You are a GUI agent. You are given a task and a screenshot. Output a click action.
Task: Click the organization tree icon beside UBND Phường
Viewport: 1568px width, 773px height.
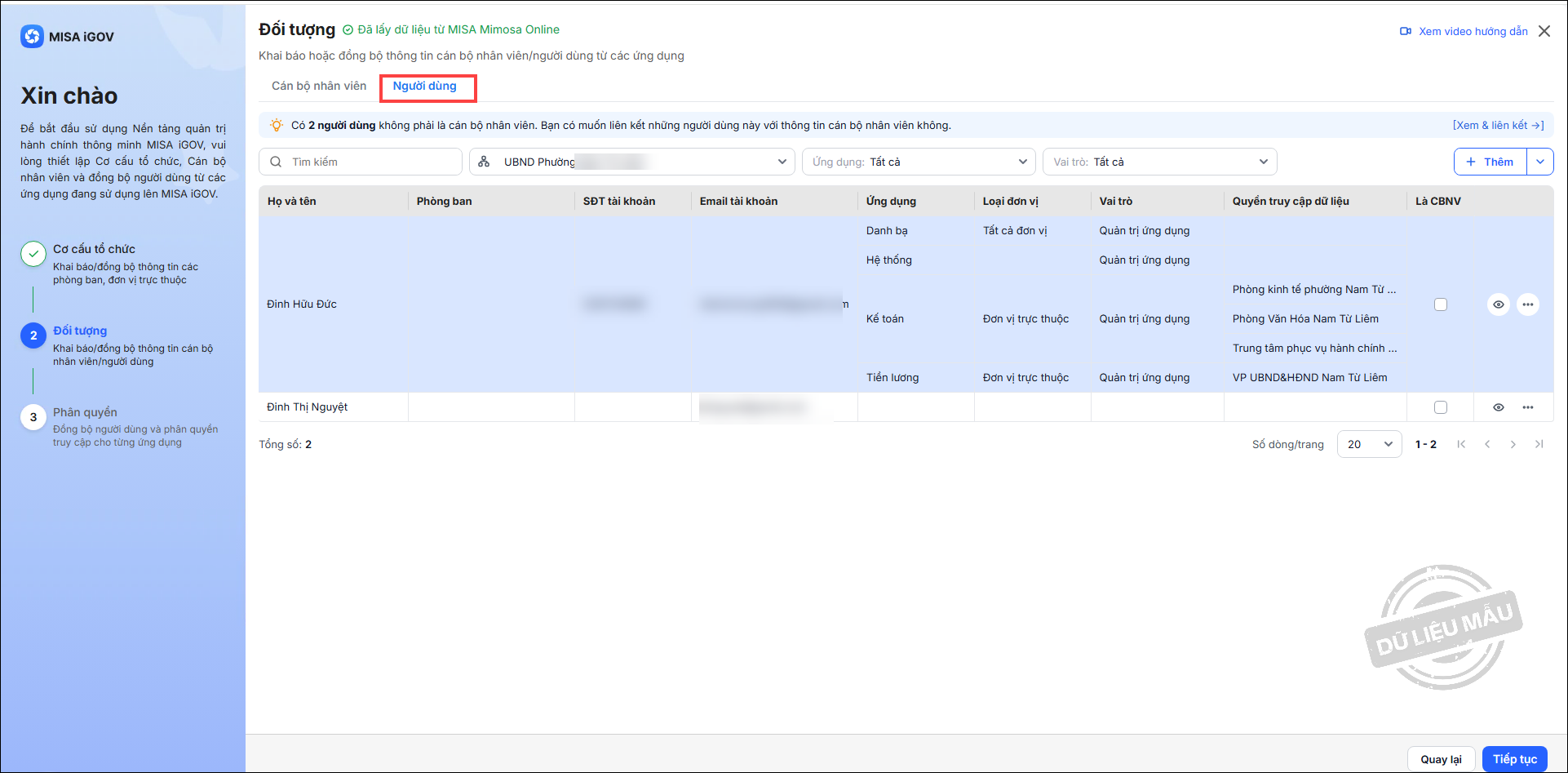(484, 162)
